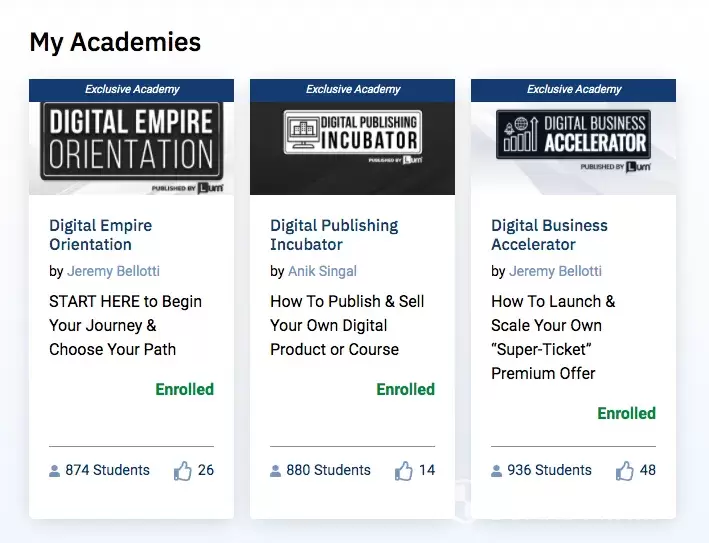Click person icon next to 880 Students

(x=276, y=471)
